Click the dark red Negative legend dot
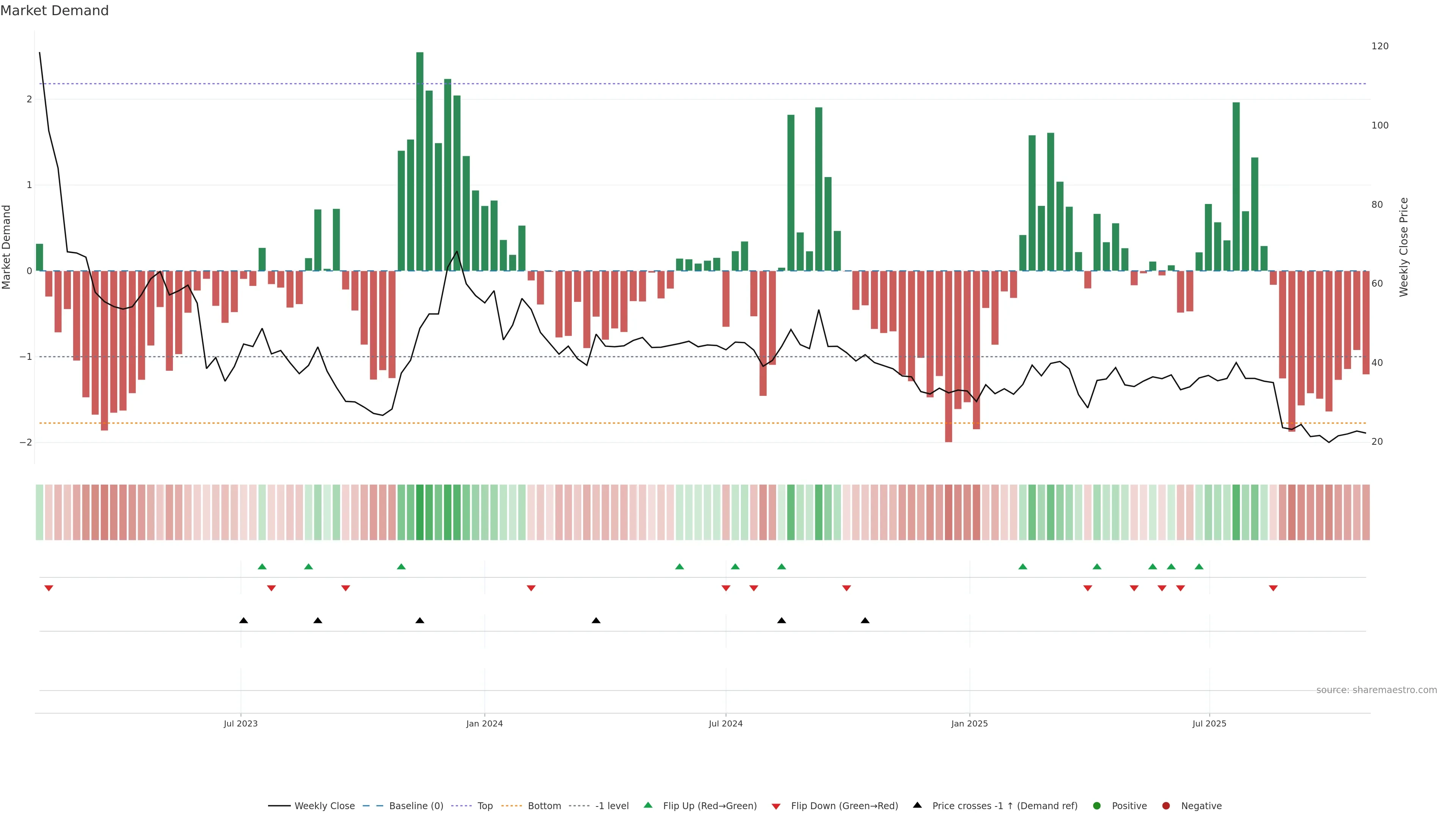1456x819 pixels. click(x=1166, y=805)
